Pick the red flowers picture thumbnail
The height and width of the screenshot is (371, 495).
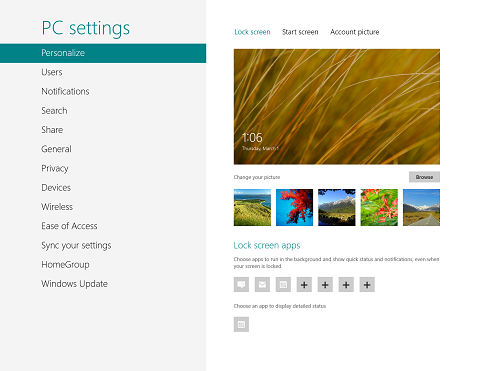coord(379,207)
